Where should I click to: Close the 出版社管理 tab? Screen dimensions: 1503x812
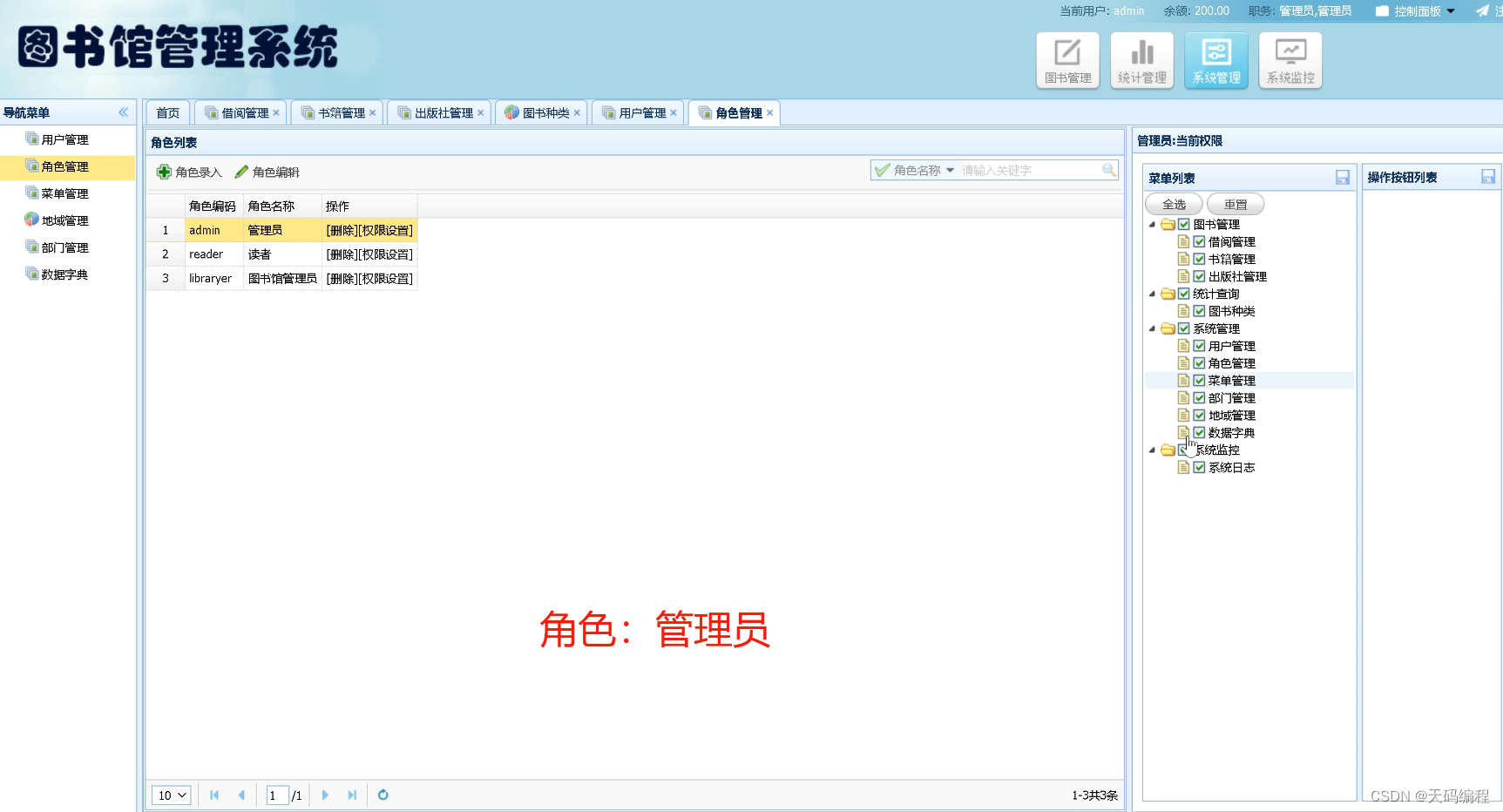[x=481, y=112]
